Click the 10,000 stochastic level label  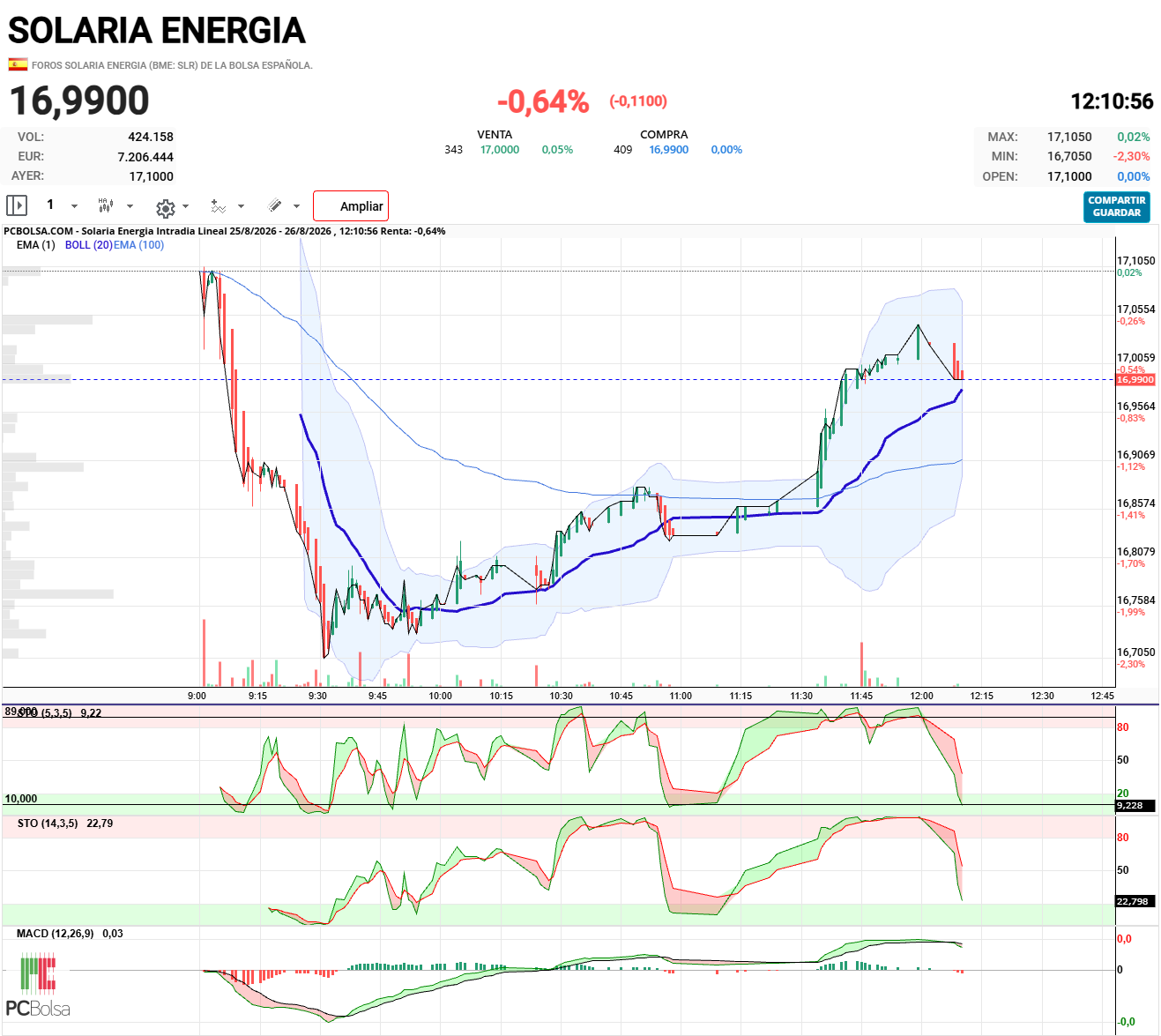pos(21,799)
